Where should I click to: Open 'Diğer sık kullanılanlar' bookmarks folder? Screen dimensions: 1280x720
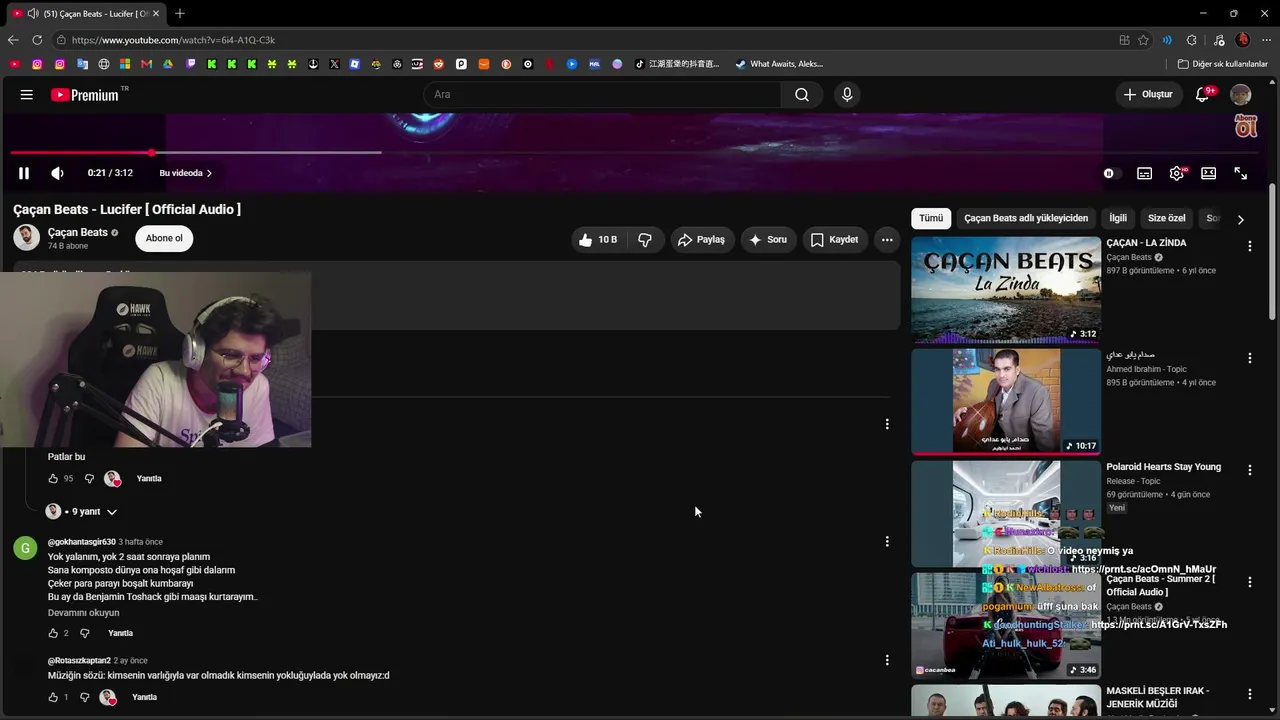(x=1223, y=64)
